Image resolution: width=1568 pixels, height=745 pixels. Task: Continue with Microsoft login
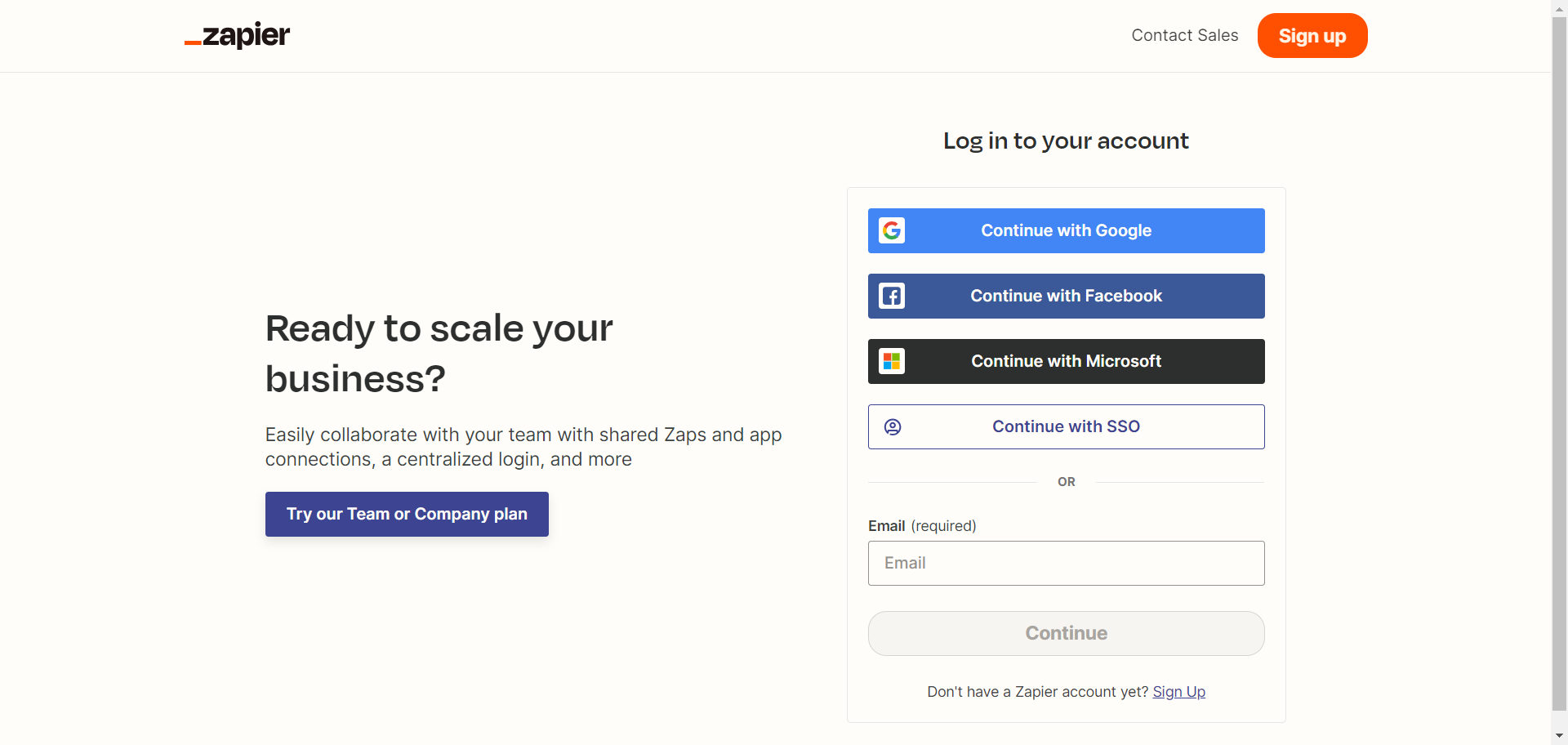pos(1067,361)
